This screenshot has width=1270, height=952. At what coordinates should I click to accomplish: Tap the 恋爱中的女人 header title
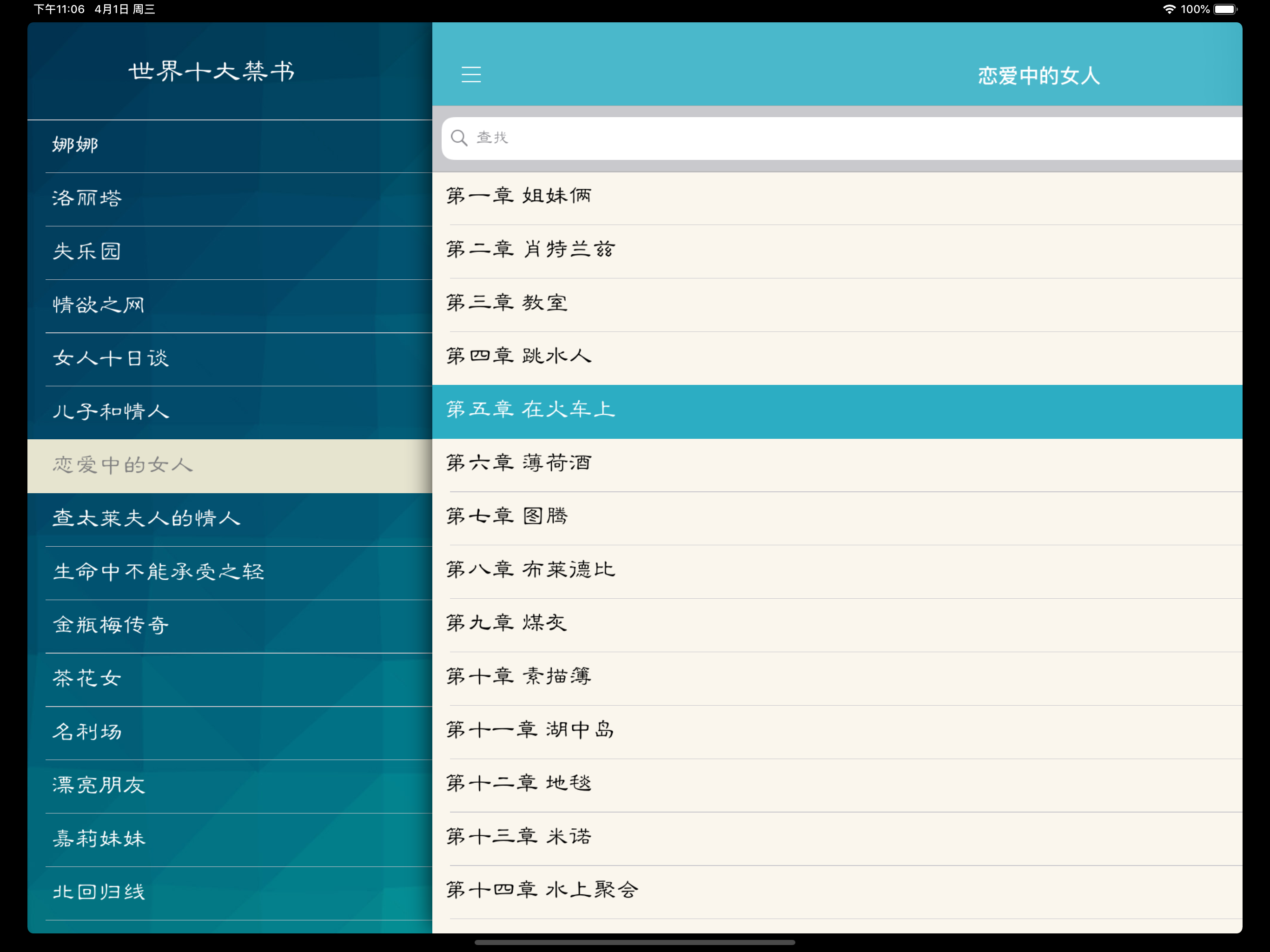[x=1038, y=76]
